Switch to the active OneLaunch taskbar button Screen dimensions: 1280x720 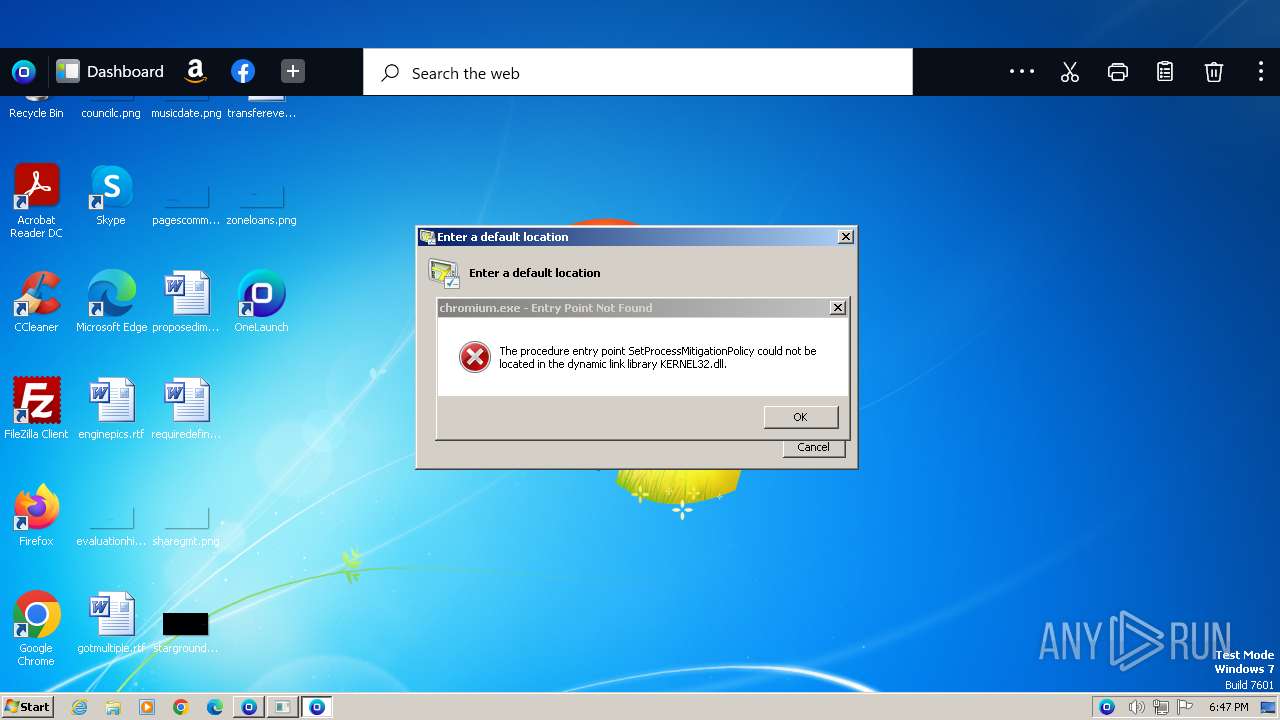coord(317,707)
